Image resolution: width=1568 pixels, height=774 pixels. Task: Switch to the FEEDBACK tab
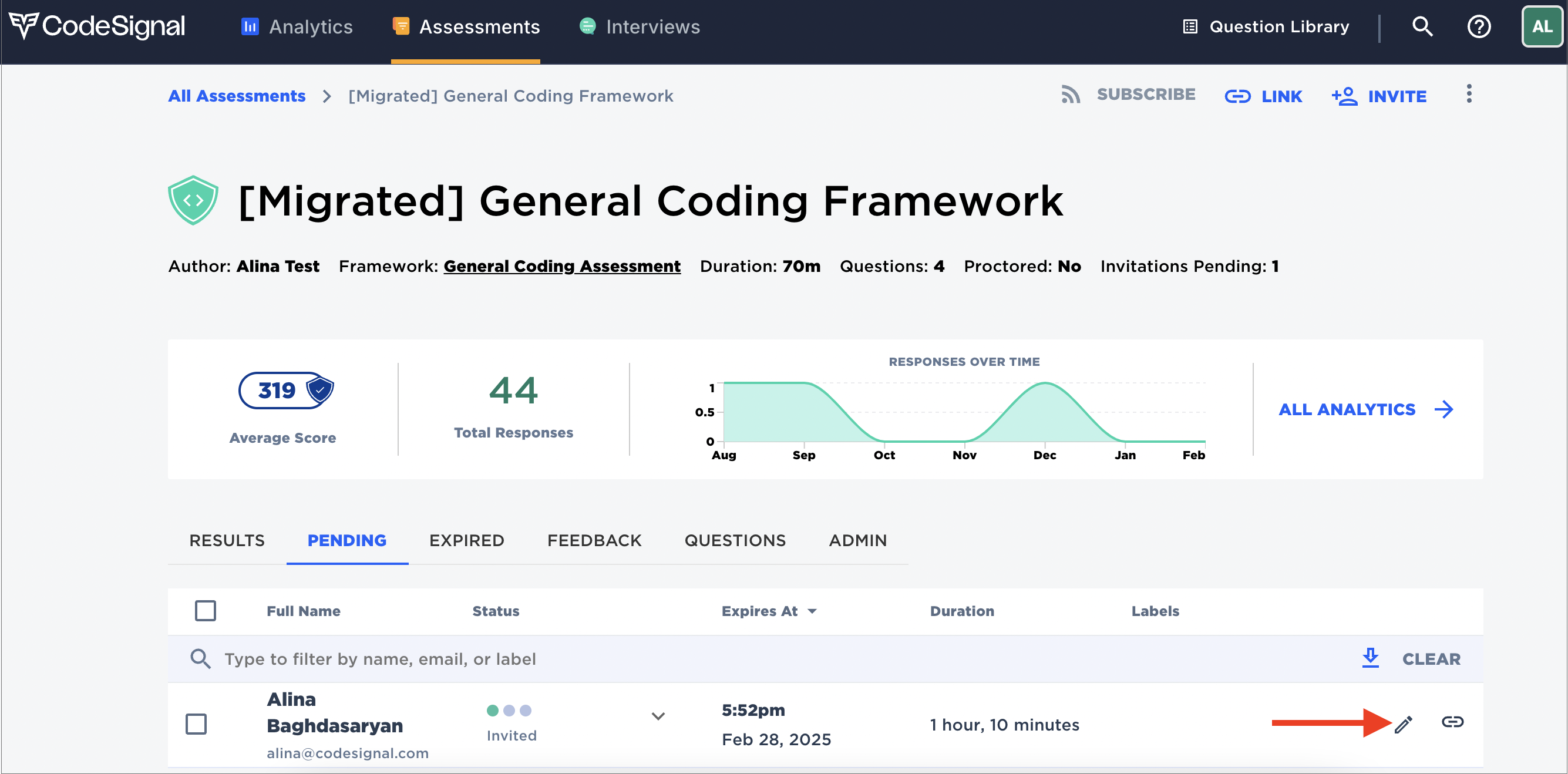(594, 540)
